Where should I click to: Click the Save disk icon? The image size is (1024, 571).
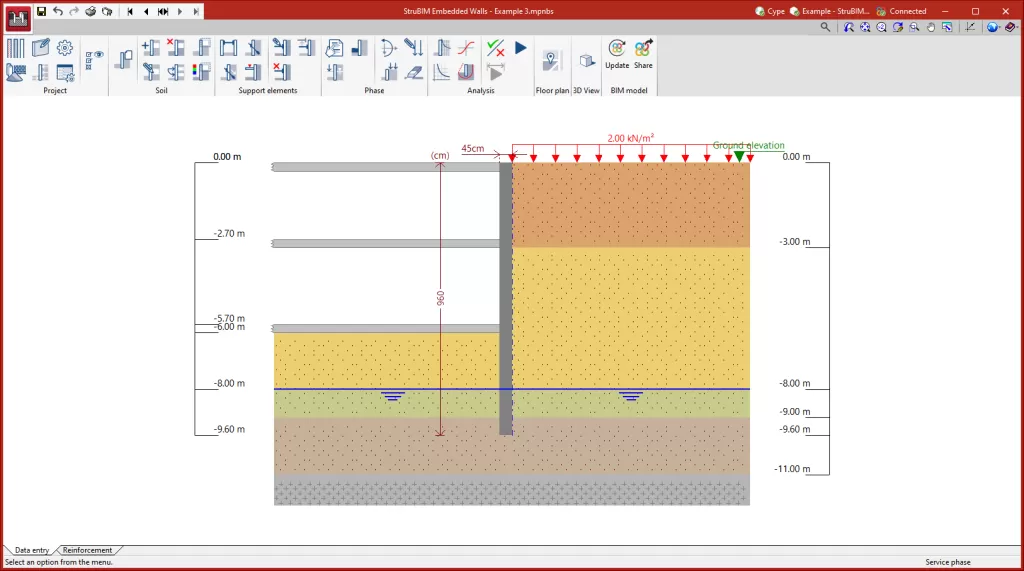[x=42, y=11]
